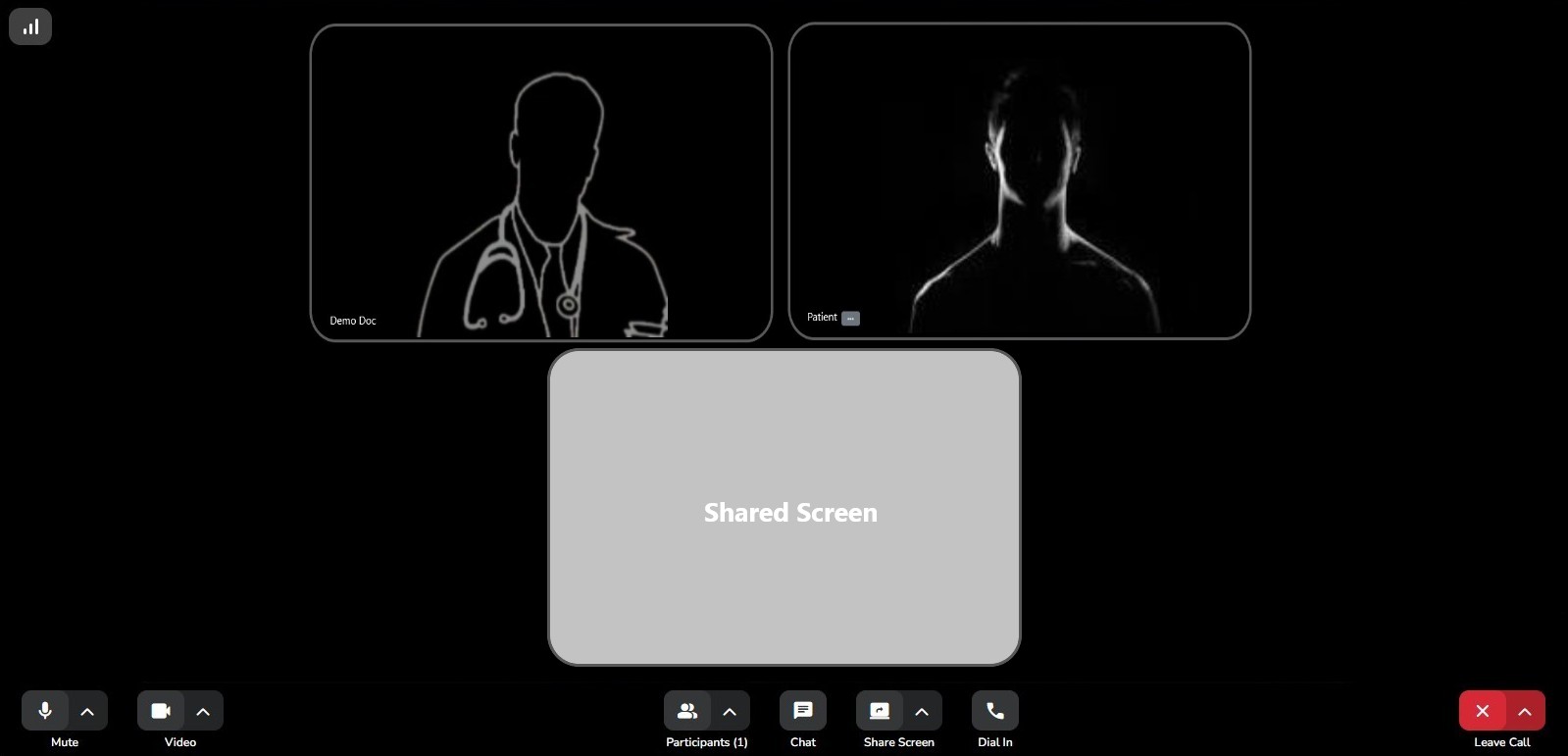Expand the chevron next to Participants icon

click(x=730, y=711)
